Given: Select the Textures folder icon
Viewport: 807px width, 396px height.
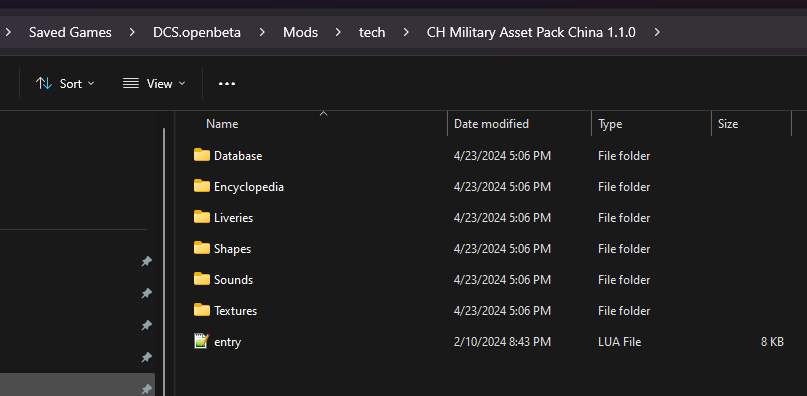Looking at the screenshot, I should coord(202,311).
